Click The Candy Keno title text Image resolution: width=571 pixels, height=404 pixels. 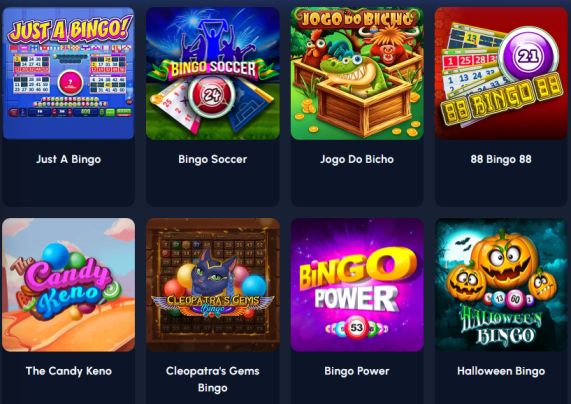tap(68, 371)
